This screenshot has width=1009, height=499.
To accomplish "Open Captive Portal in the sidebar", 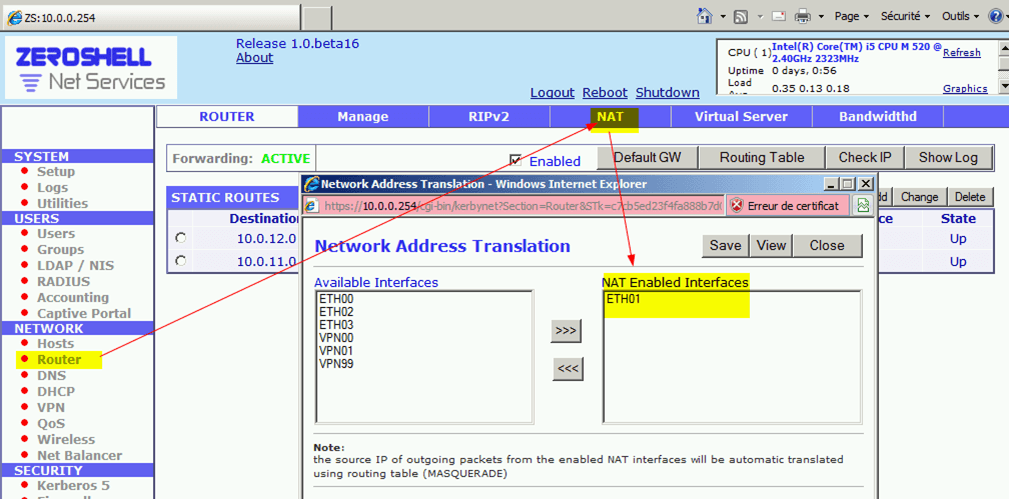I will 84,314.
